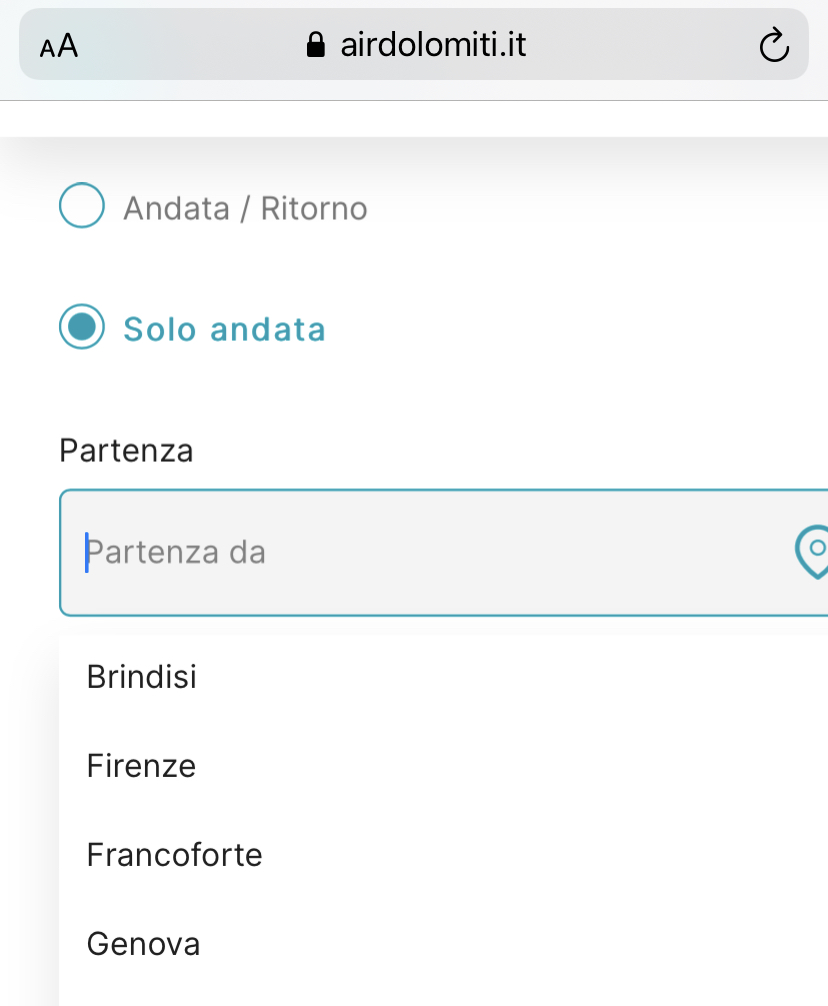Open the AA text size menu

point(58,46)
